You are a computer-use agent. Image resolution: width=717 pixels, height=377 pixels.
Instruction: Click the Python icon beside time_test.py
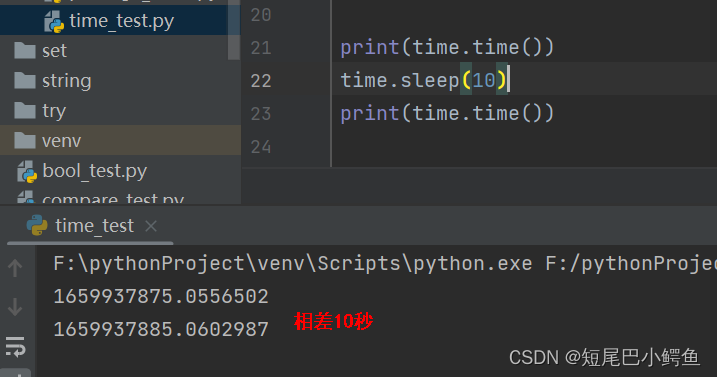point(54,22)
